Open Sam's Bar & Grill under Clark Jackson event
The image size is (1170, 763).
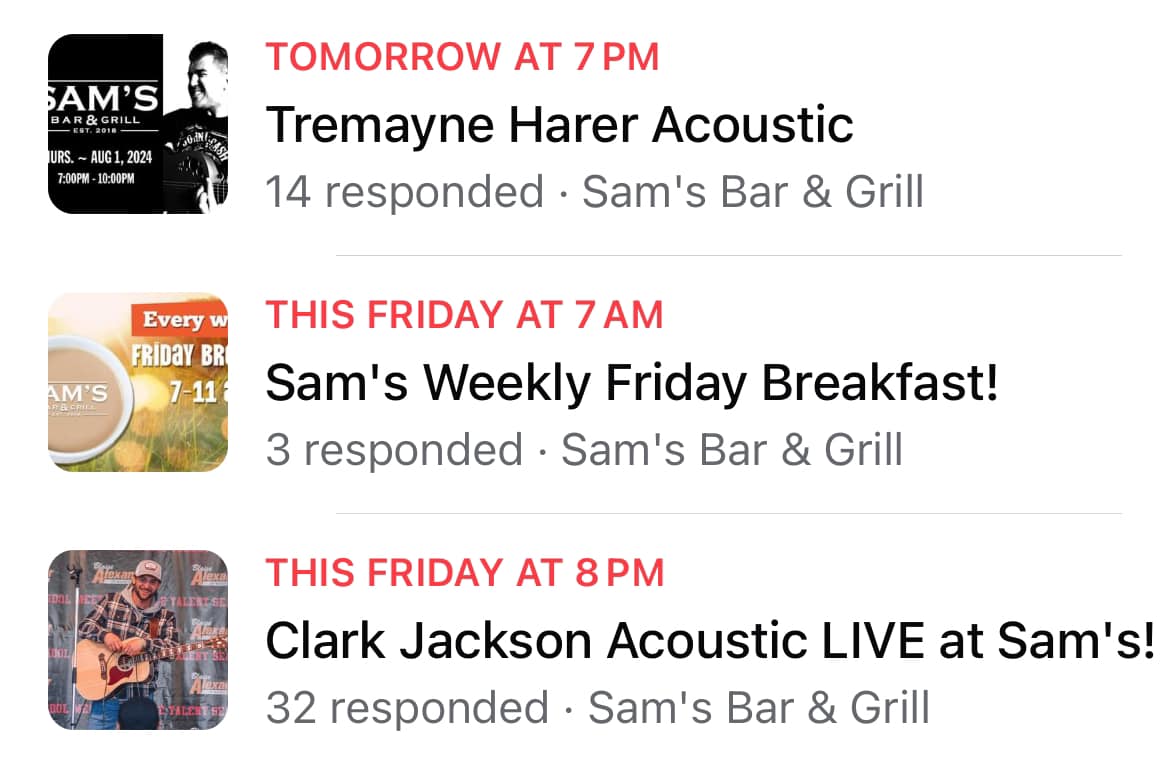[759, 708]
